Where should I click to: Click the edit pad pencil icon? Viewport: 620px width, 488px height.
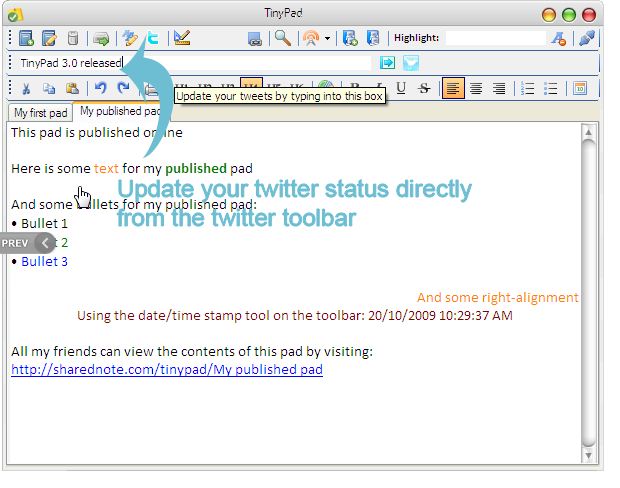click(49, 38)
